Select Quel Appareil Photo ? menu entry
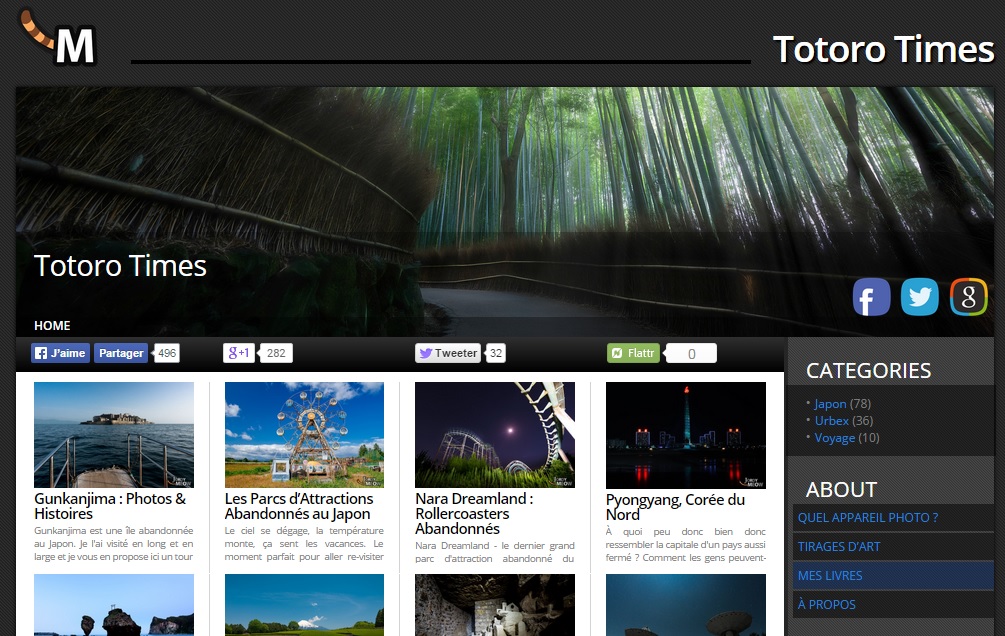The width and height of the screenshot is (1005, 636). 867,518
